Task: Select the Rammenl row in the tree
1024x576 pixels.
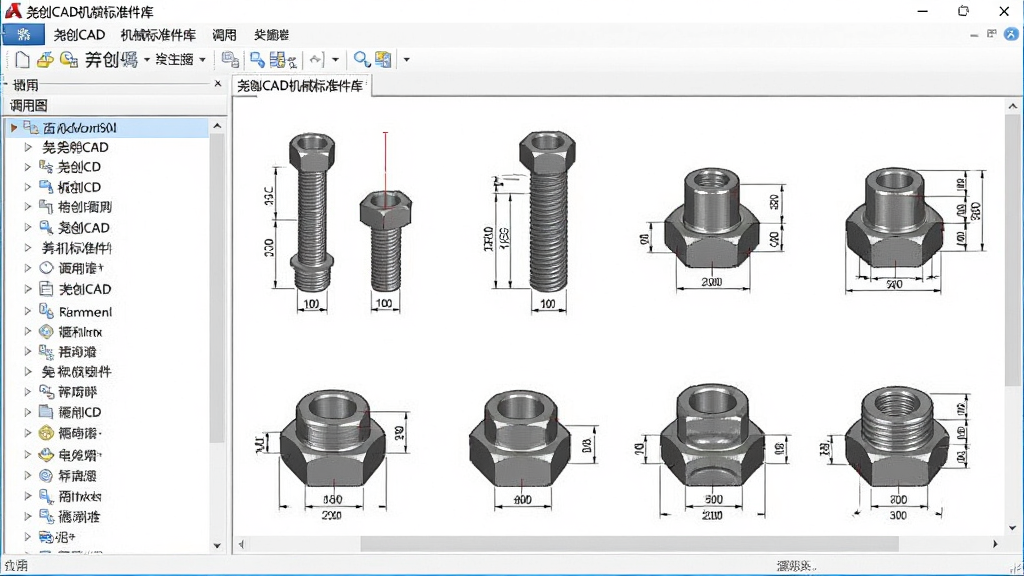Action: click(x=86, y=312)
